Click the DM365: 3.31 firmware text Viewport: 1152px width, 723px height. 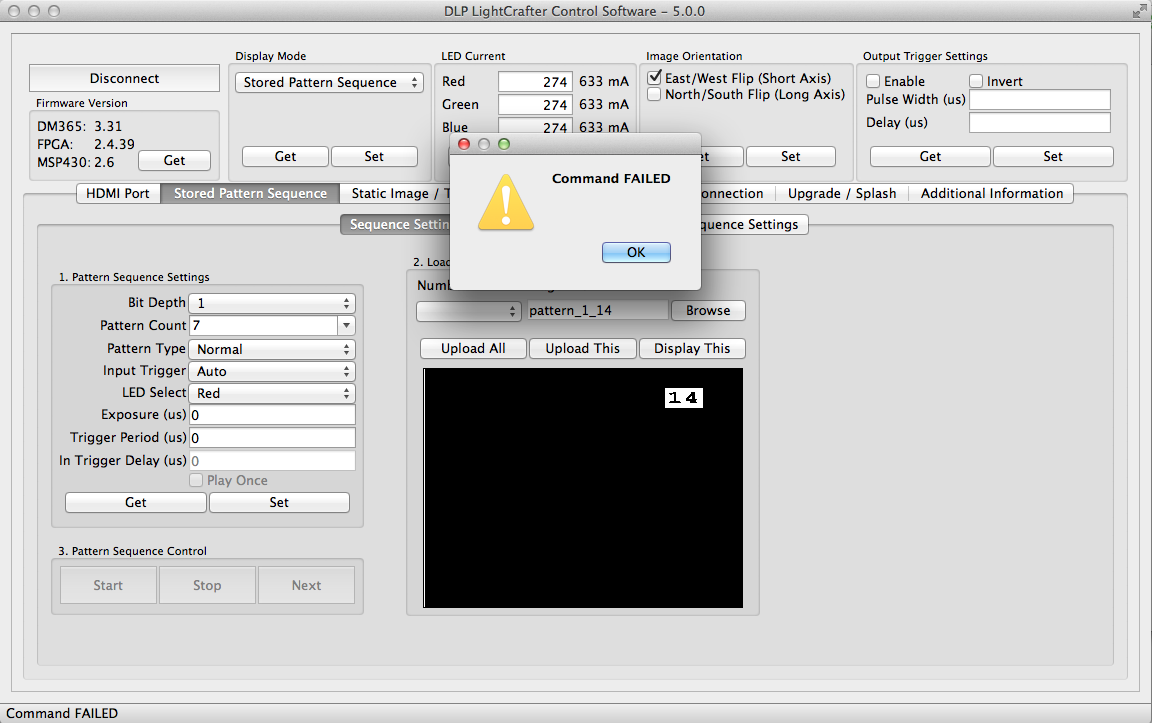pos(79,126)
